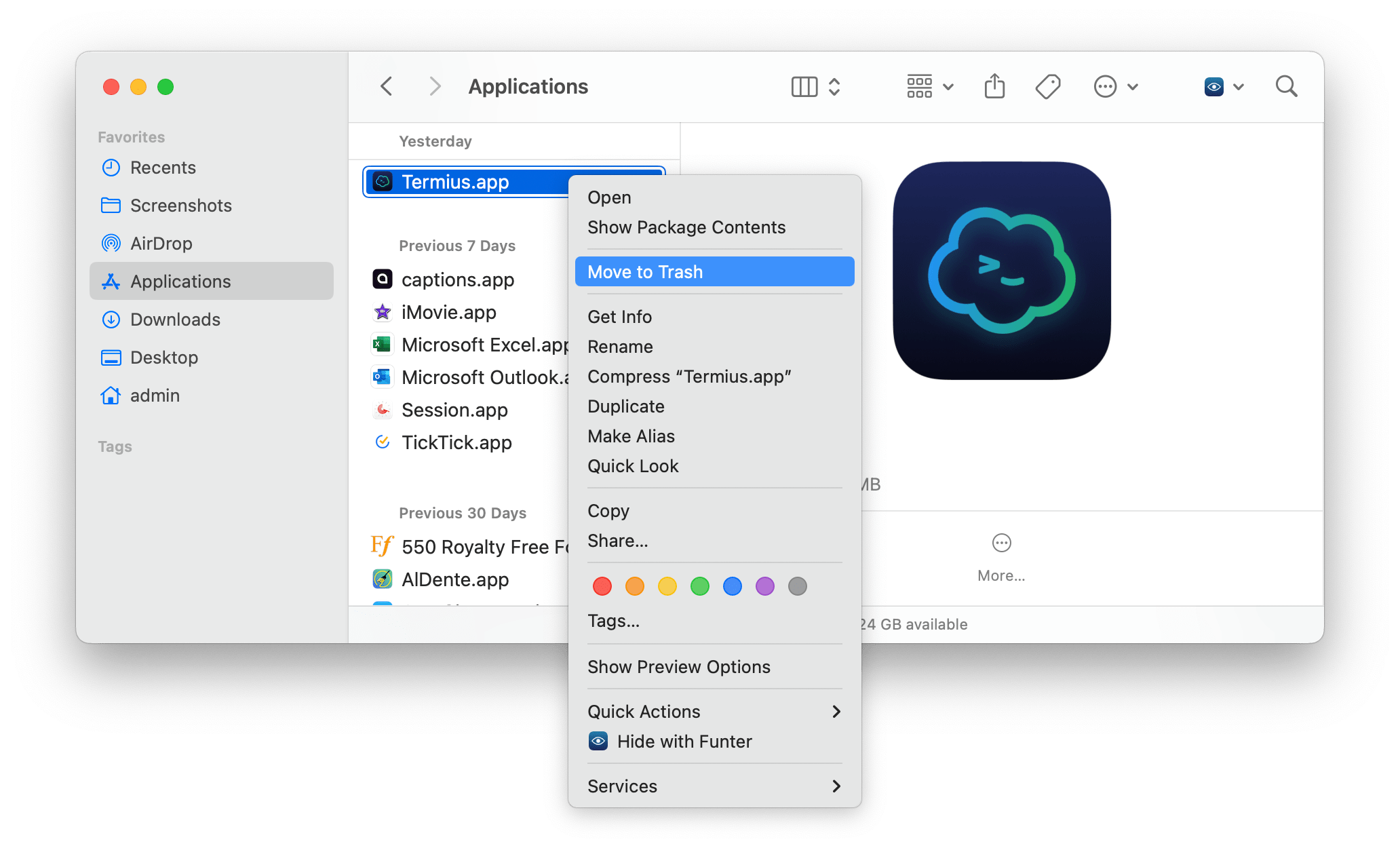The height and width of the screenshot is (844, 1400).
Task: Switch to column view icon
Action: pos(804,87)
